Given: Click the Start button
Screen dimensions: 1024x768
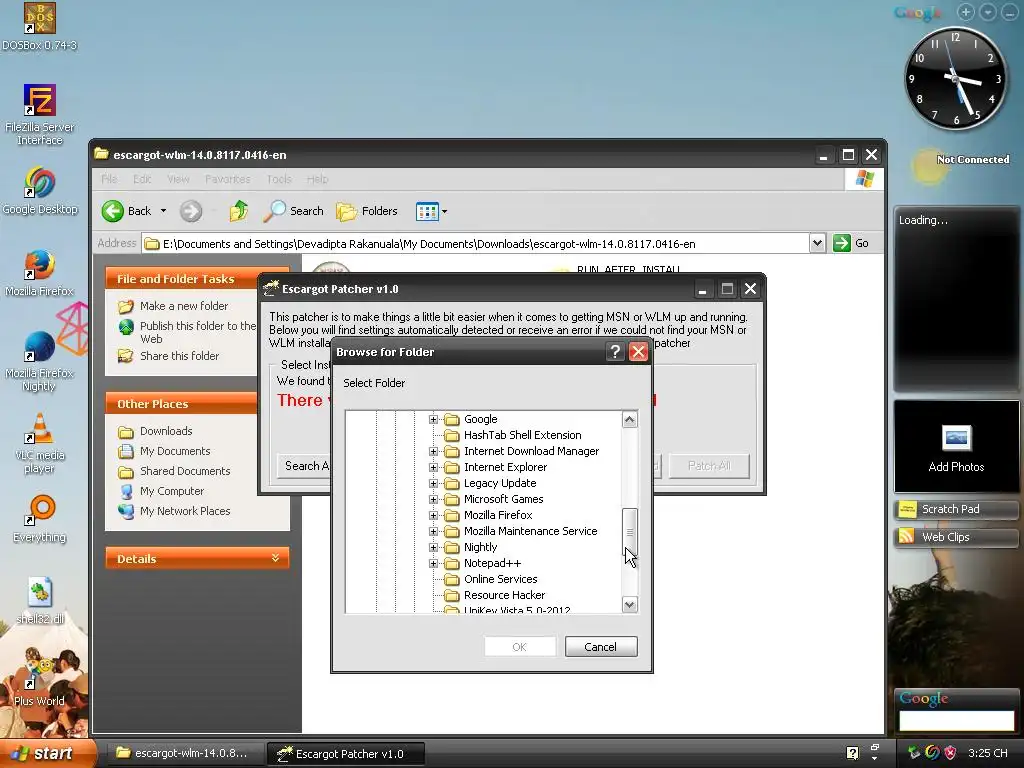Looking at the screenshot, I should tap(48, 753).
